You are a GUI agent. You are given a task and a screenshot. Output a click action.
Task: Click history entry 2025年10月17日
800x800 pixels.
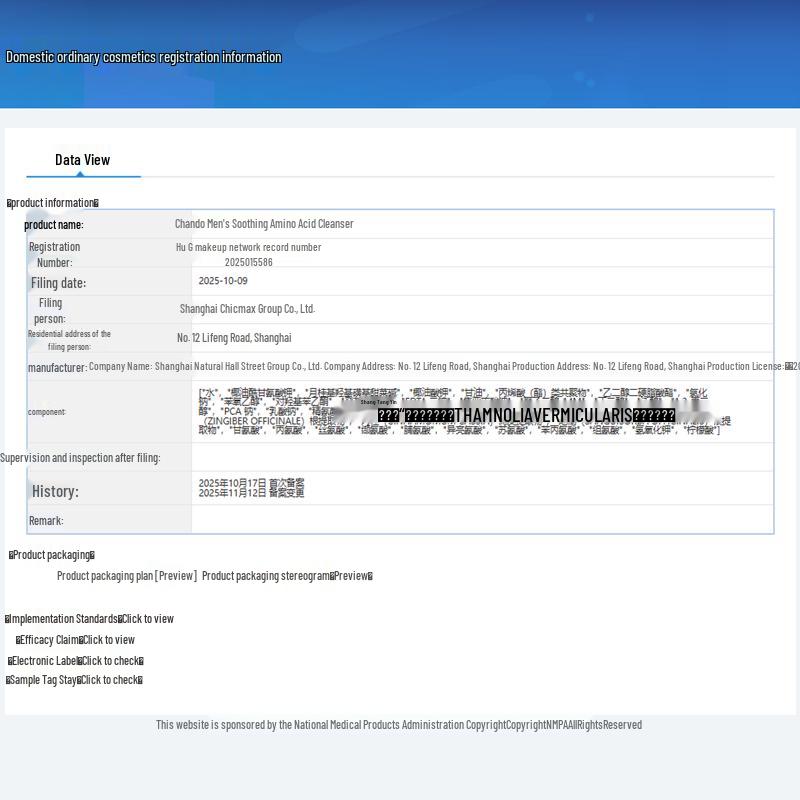pos(251,483)
